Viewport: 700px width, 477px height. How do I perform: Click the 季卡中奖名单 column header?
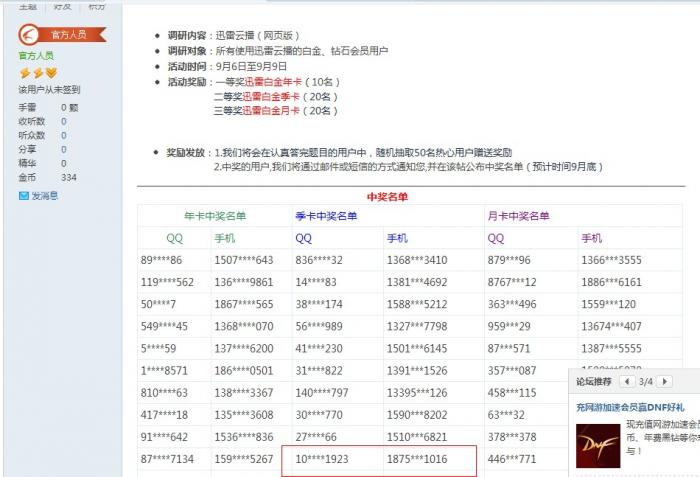click(326, 216)
